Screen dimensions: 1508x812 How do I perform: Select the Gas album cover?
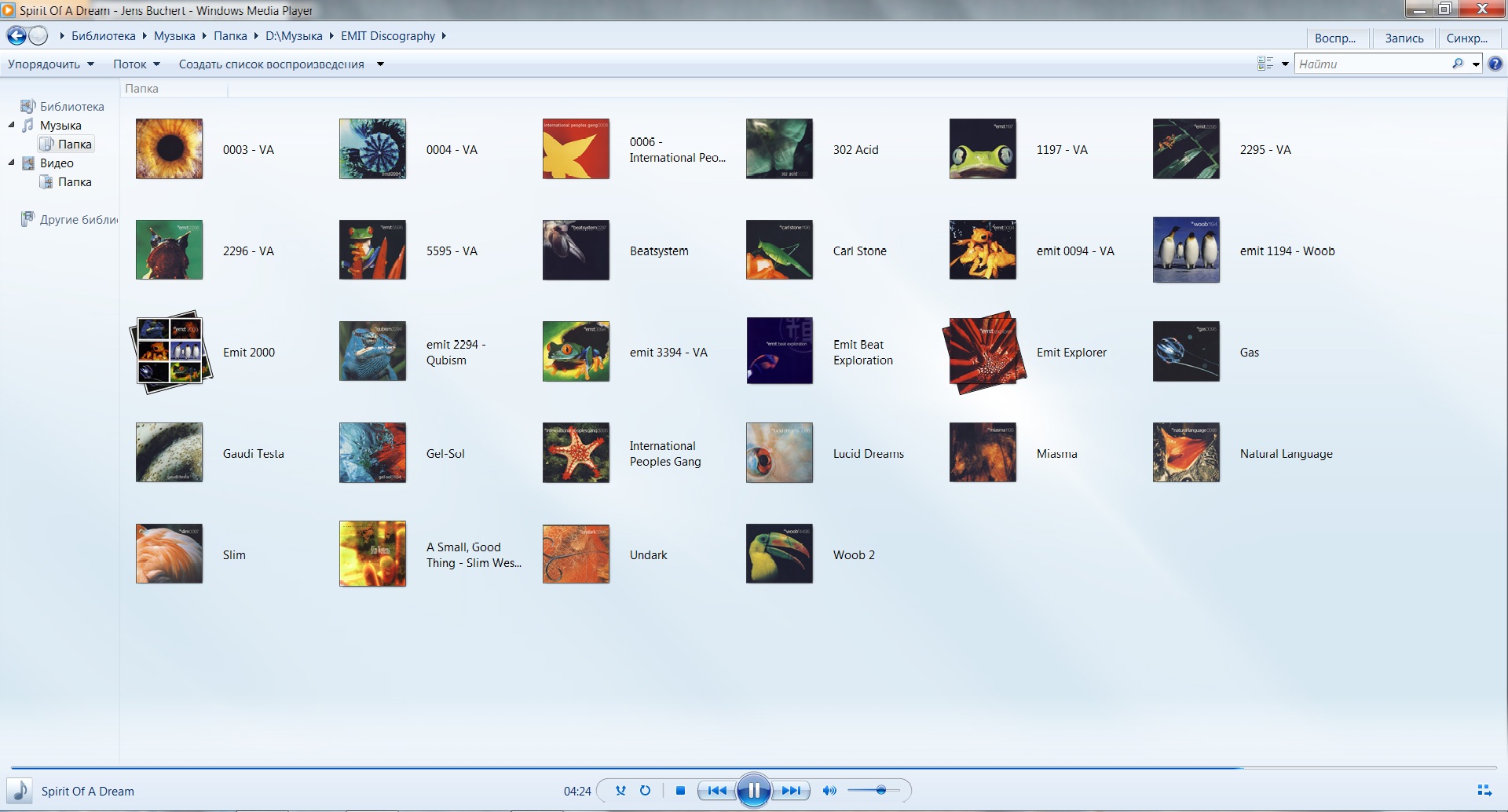click(1186, 352)
